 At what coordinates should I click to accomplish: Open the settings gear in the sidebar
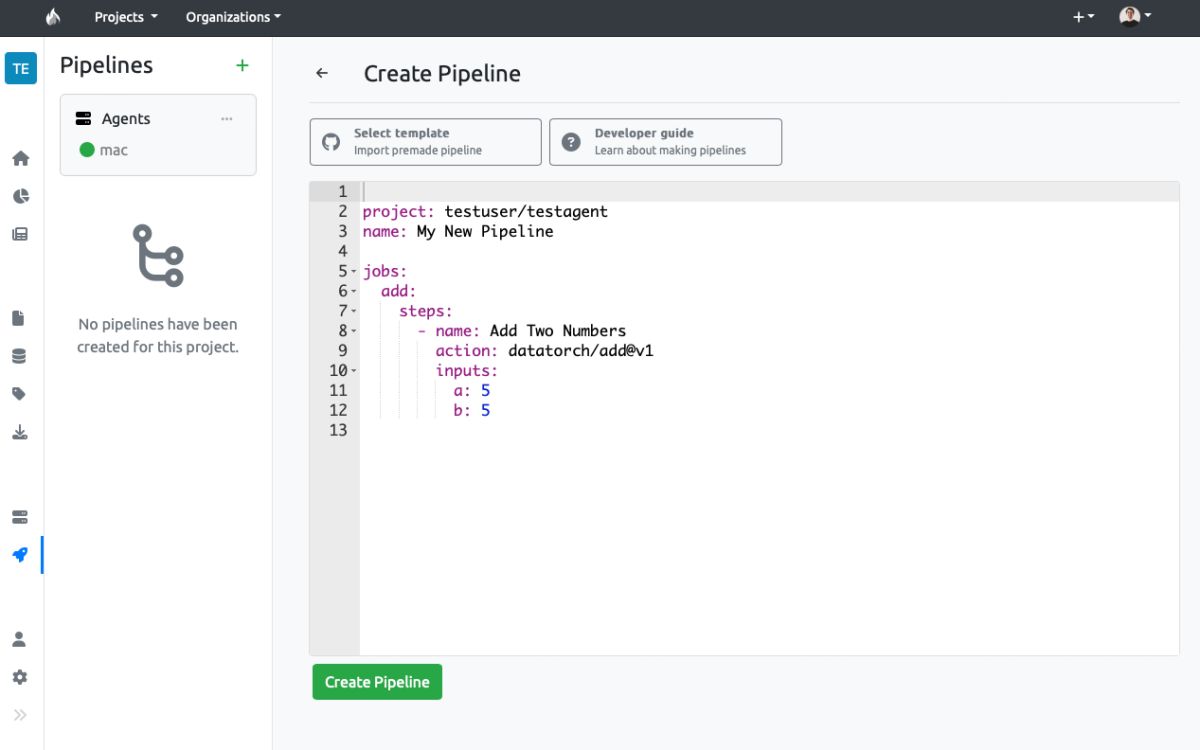[20, 677]
